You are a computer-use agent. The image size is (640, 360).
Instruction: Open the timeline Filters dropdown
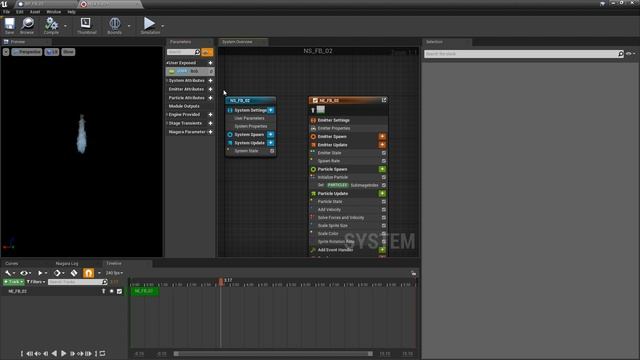(x=36, y=282)
